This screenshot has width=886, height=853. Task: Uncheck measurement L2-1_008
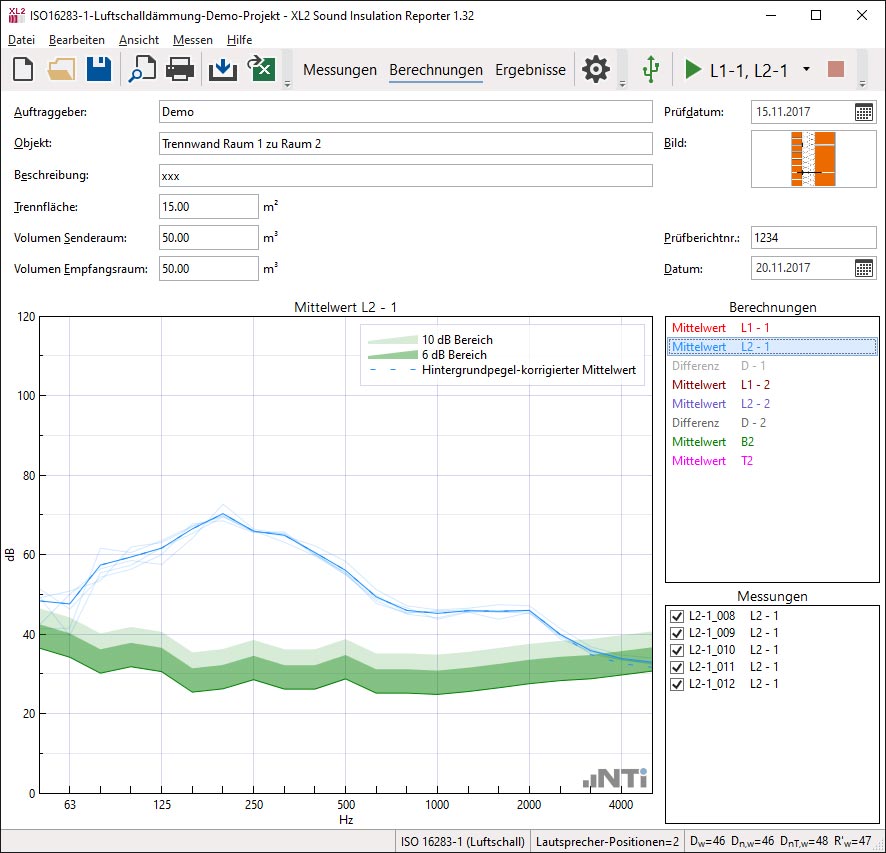[x=677, y=615]
